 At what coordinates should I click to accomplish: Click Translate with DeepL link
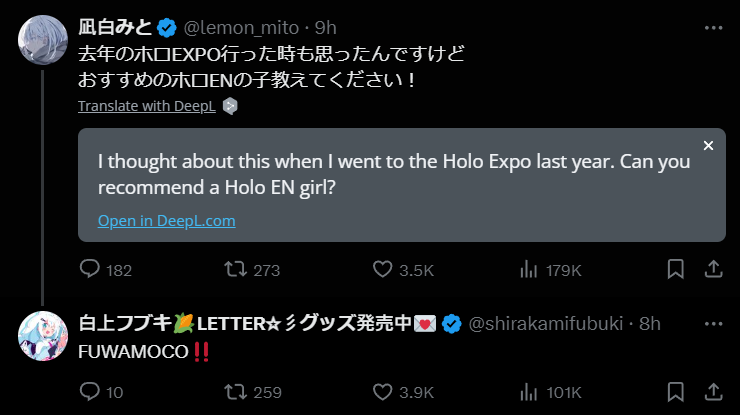click(x=146, y=105)
